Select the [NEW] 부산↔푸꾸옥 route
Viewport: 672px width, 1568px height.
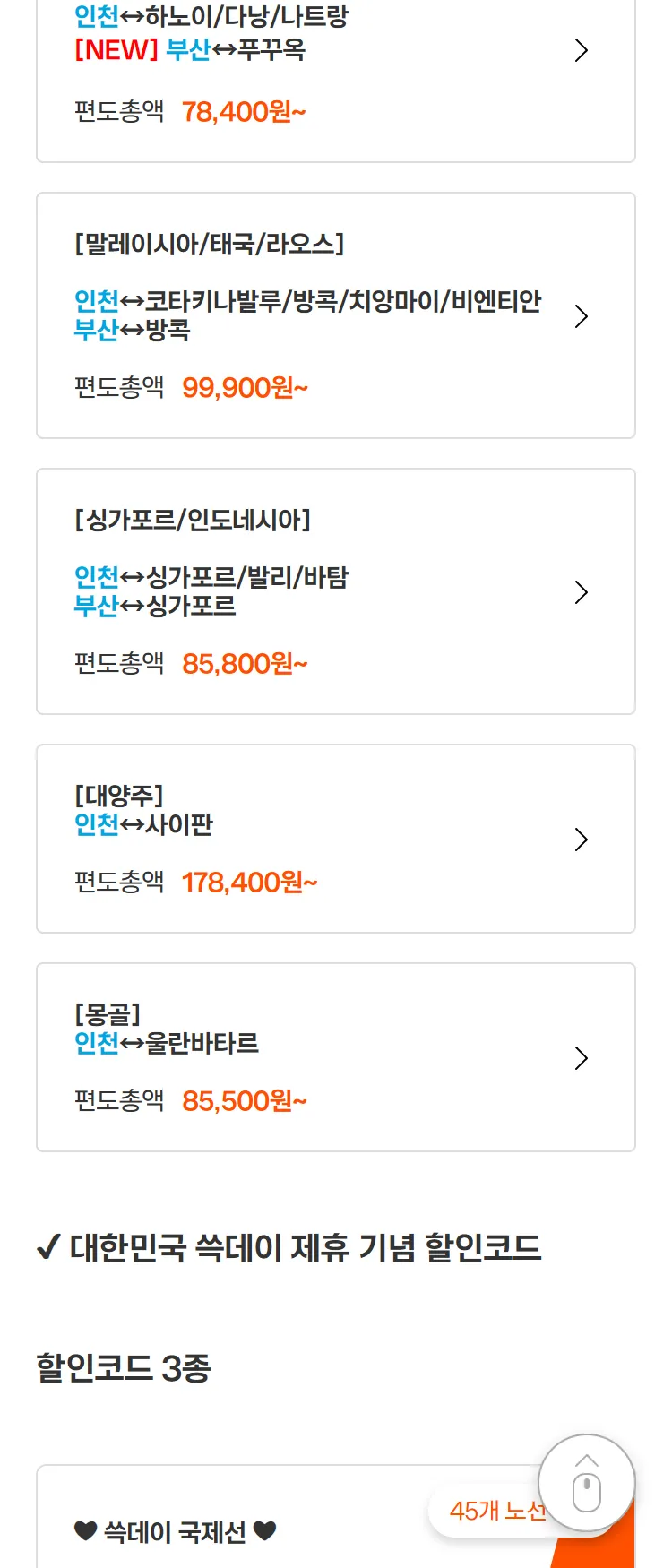point(190,50)
